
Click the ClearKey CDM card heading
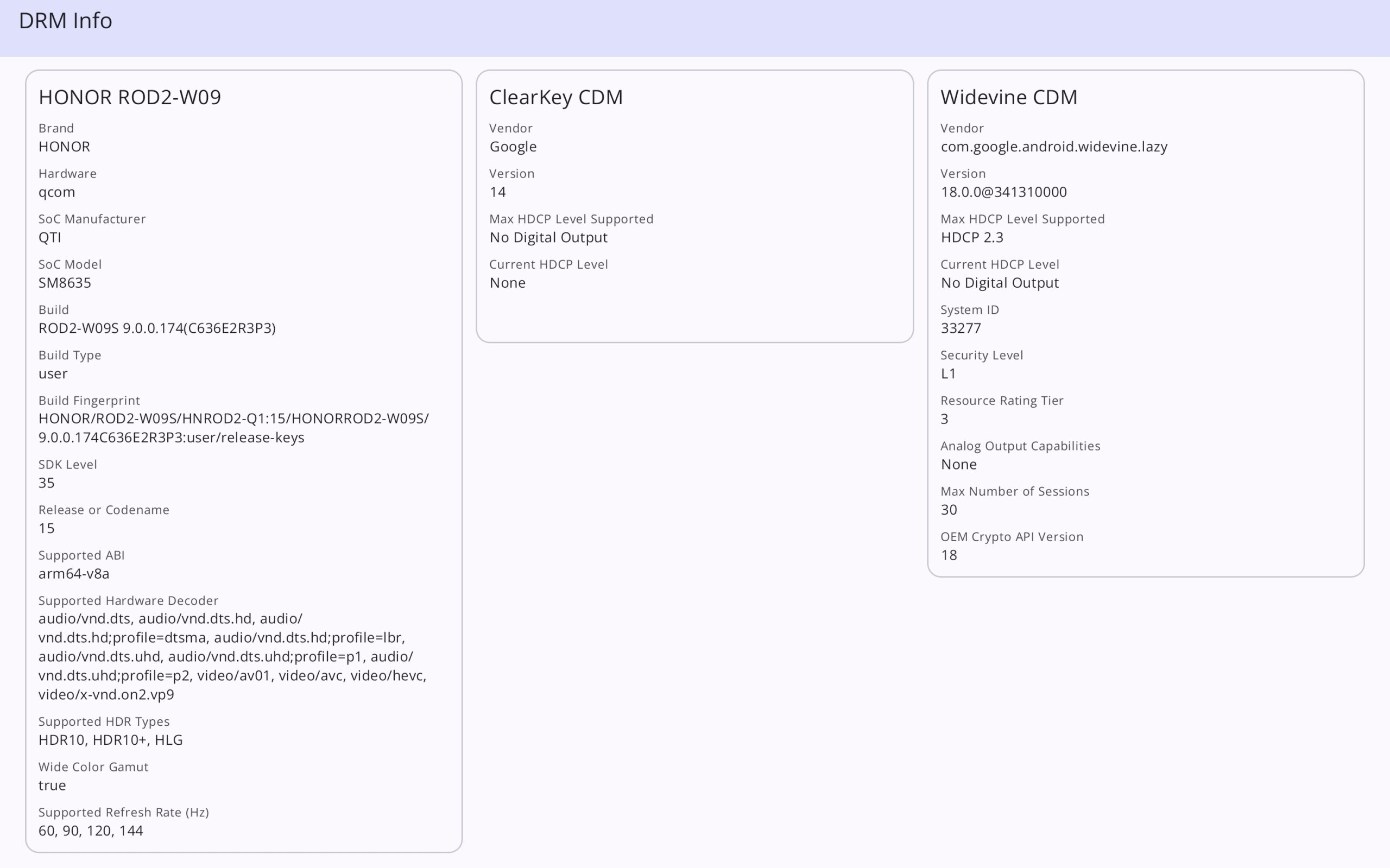tap(555, 97)
